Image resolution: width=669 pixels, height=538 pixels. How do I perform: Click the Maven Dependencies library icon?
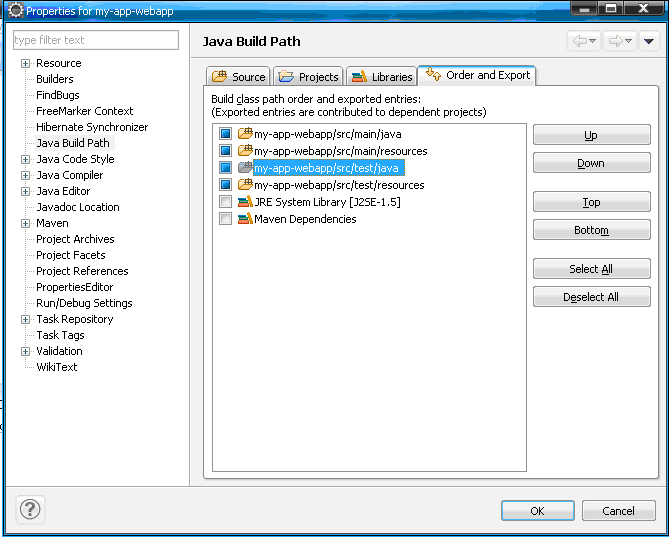pyautogui.click(x=245, y=219)
